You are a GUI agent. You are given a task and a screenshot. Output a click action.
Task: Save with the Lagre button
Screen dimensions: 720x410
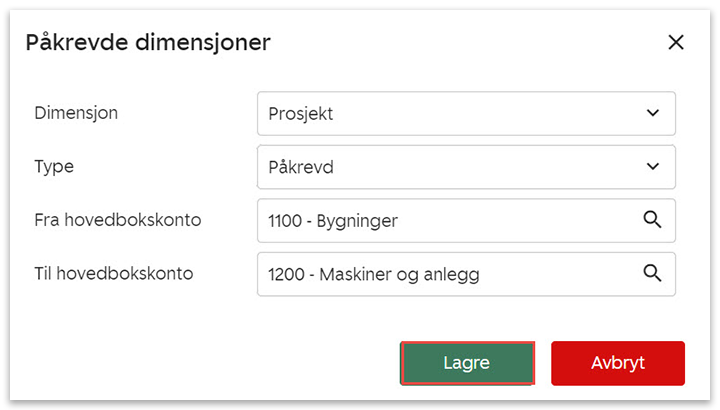(467, 363)
